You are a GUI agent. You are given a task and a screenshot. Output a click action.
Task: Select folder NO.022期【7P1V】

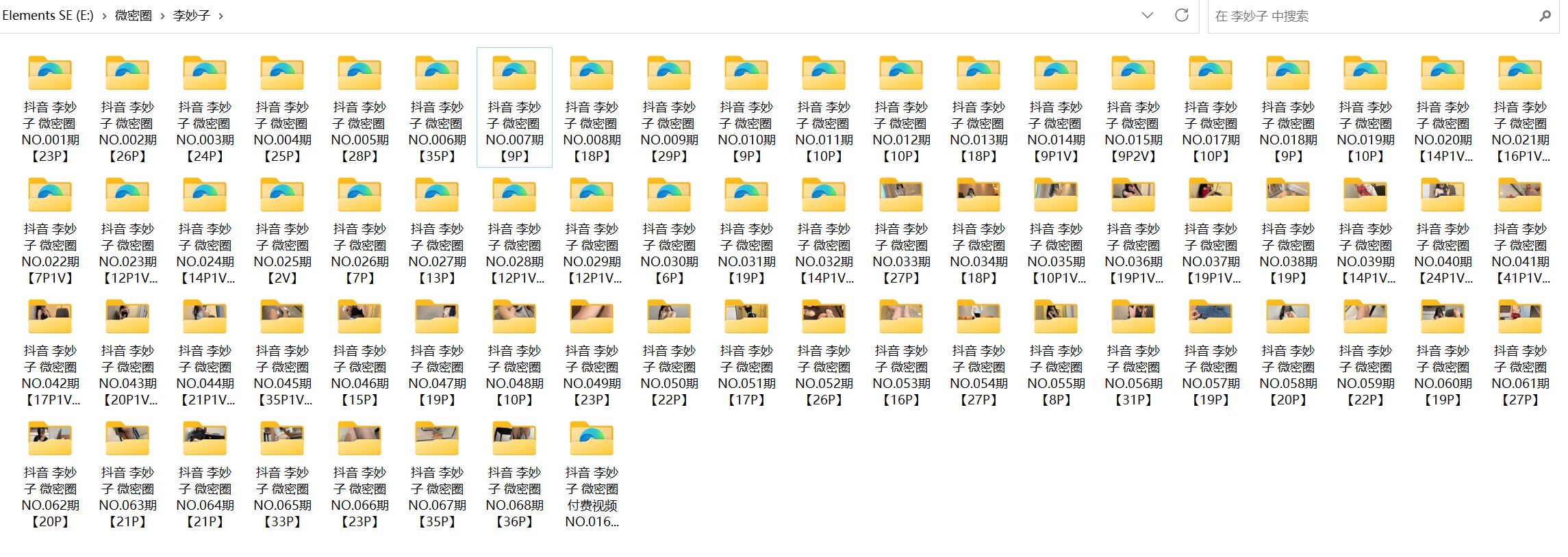click(50, 230)
